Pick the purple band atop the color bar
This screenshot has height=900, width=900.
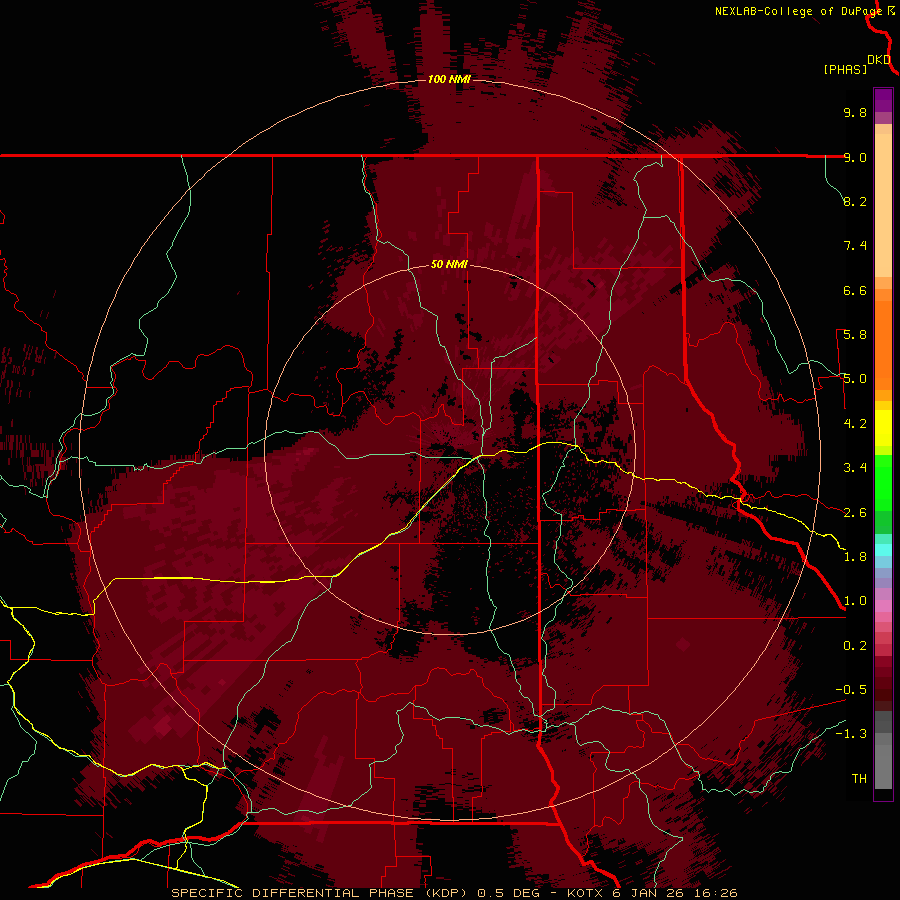883,100
